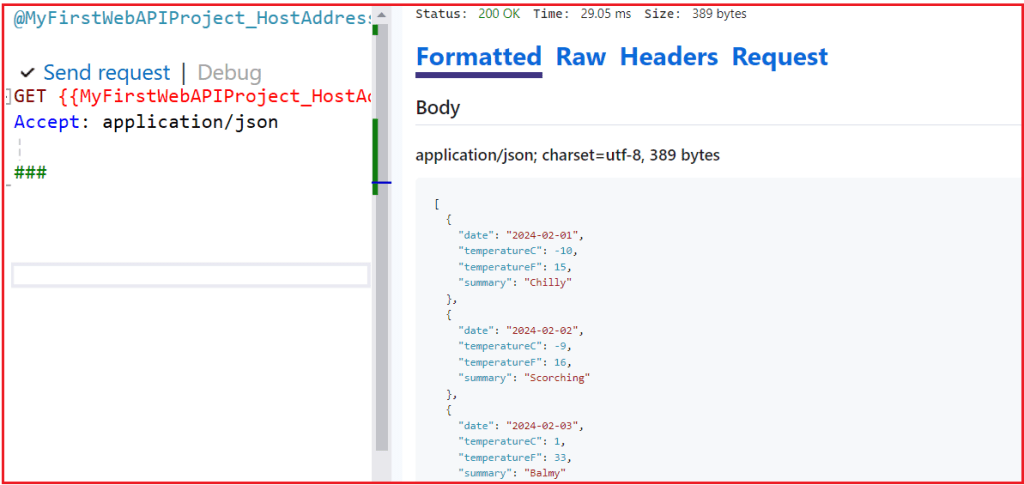Click the 200 OK status text
Viewport: 1024px width, 485px height.
point(499,14)
